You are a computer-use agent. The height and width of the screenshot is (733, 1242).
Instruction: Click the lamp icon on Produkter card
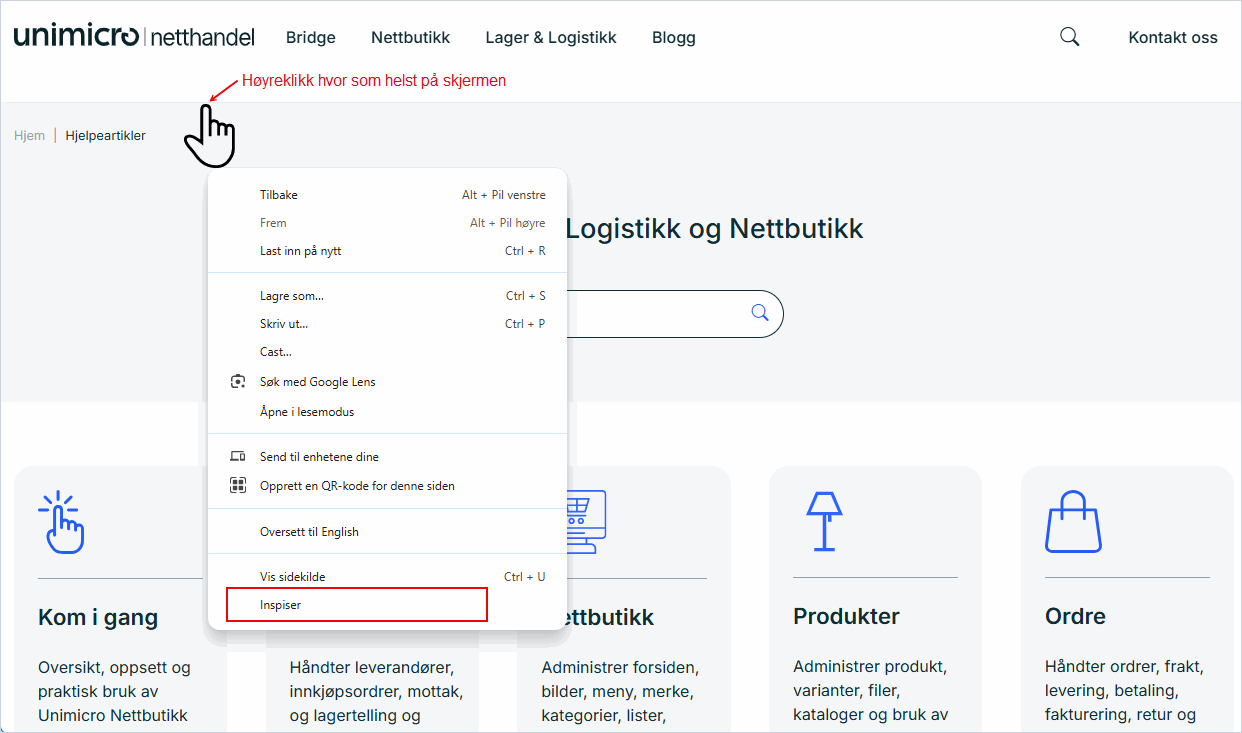(824, 520)
